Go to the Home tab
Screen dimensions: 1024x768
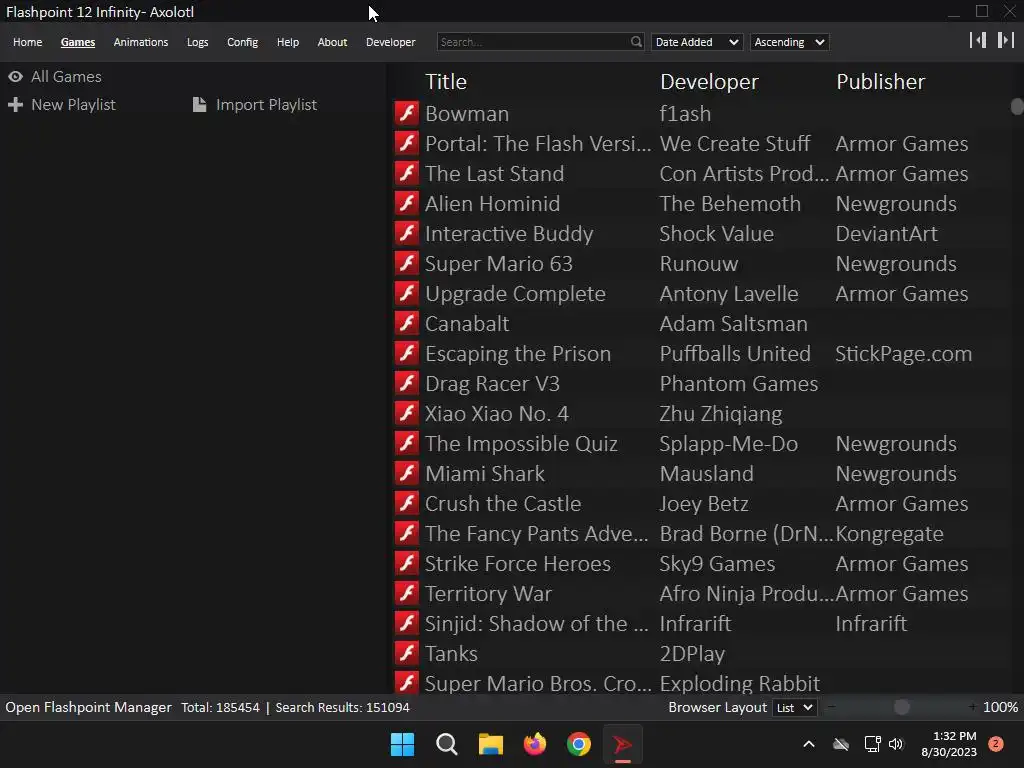[27, 42]
